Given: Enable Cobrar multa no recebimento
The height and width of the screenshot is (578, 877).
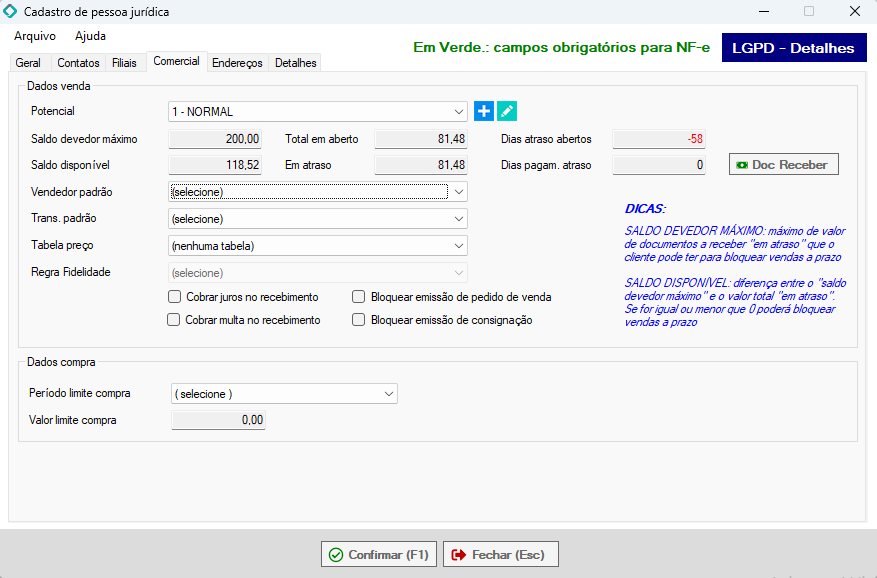Looking at the screenshot, I should pos(175,320).
